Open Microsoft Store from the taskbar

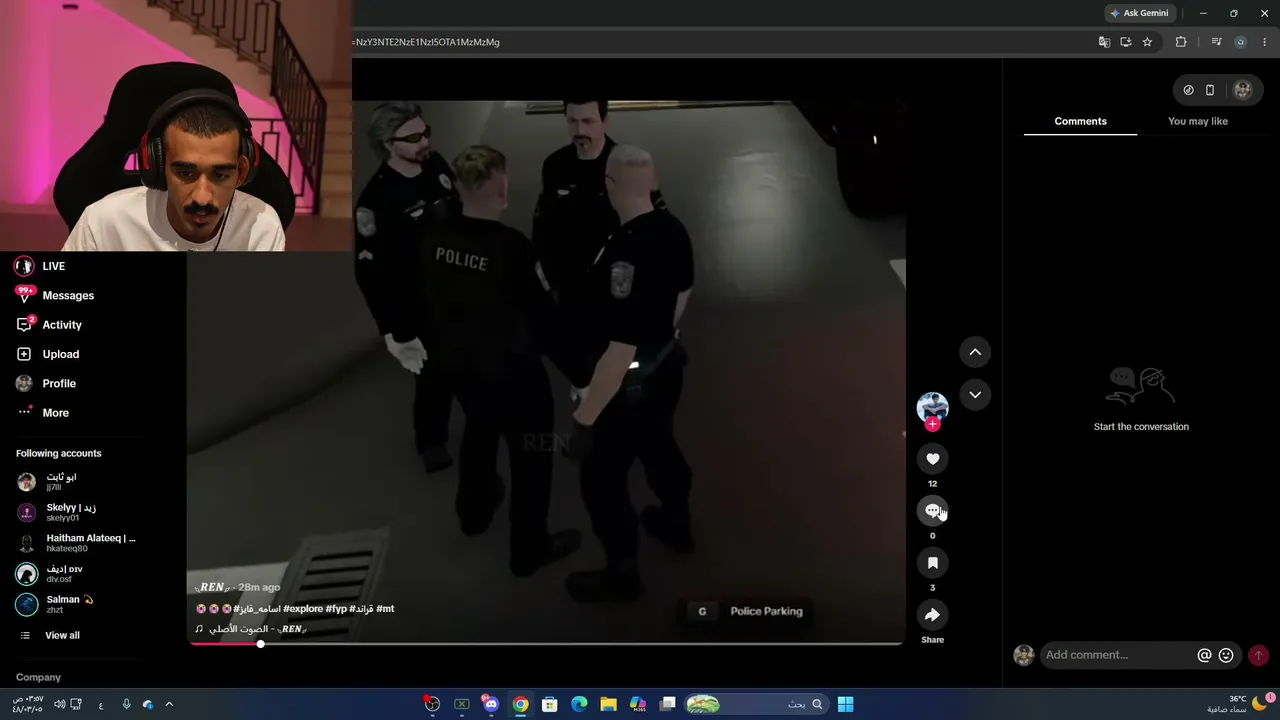click(549, 704)
